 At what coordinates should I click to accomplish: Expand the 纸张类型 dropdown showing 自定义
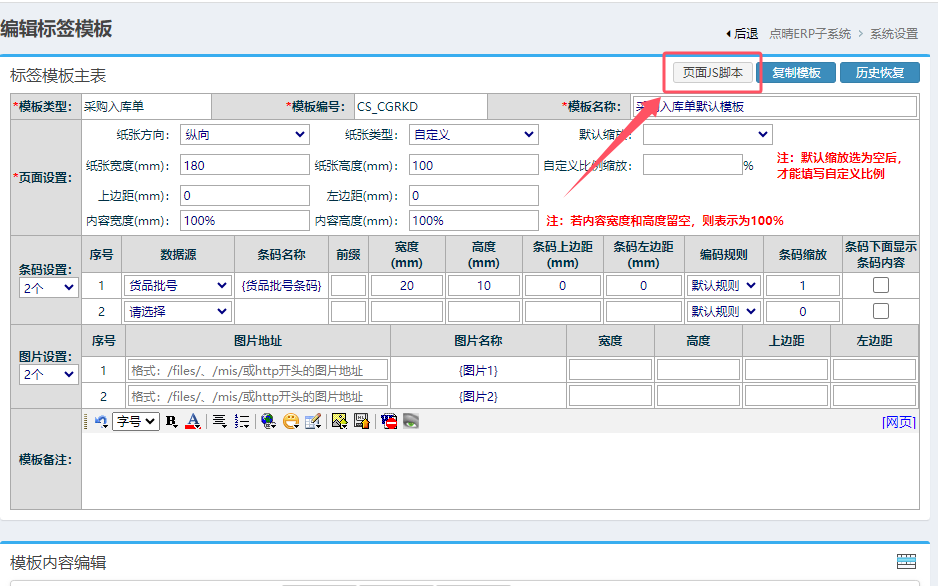473,135
